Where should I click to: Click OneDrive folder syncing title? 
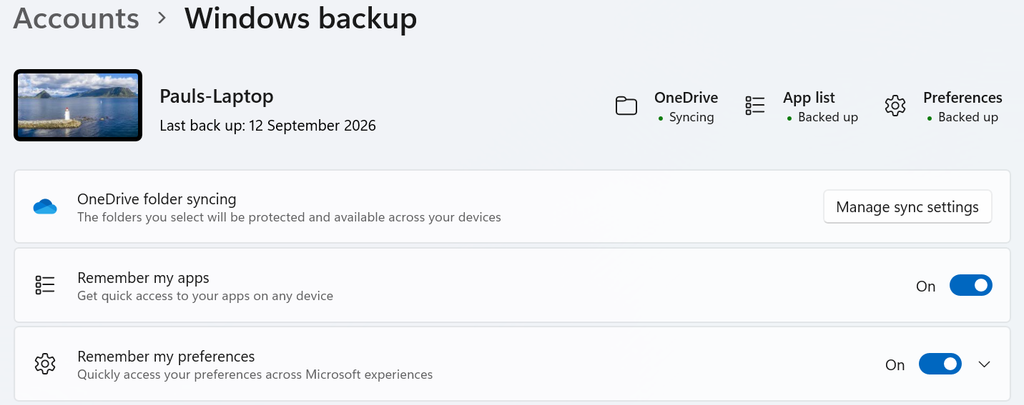click(157, 199)
